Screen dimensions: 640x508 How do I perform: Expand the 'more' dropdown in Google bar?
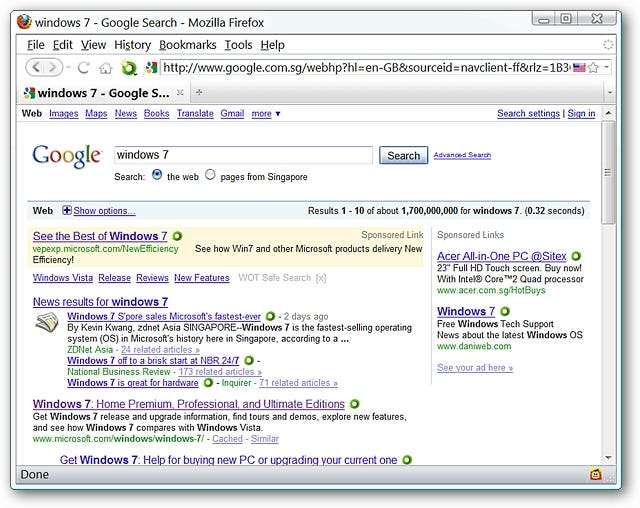[266, 113]
